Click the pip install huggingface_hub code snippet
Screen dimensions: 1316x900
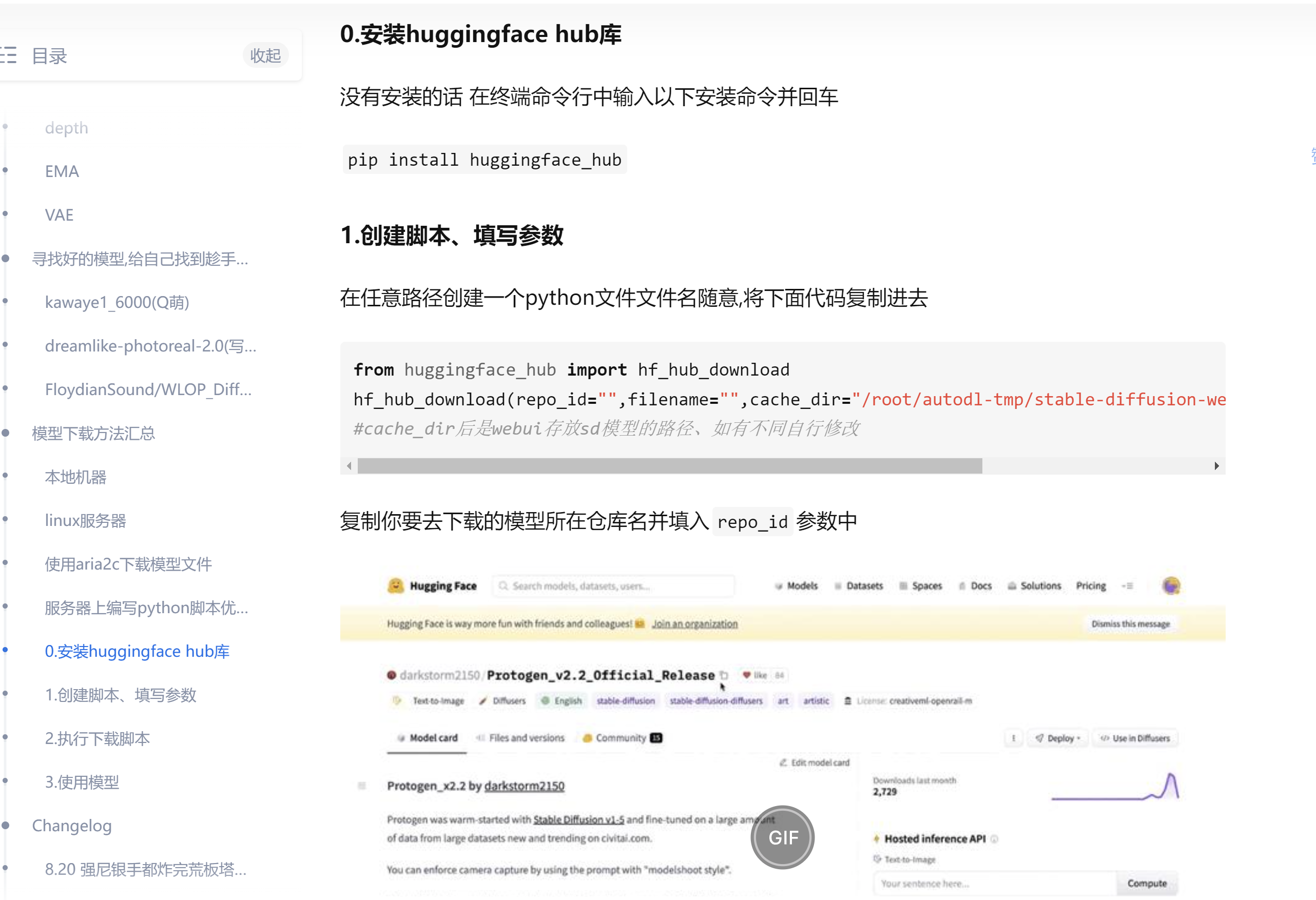pos(484,160)
